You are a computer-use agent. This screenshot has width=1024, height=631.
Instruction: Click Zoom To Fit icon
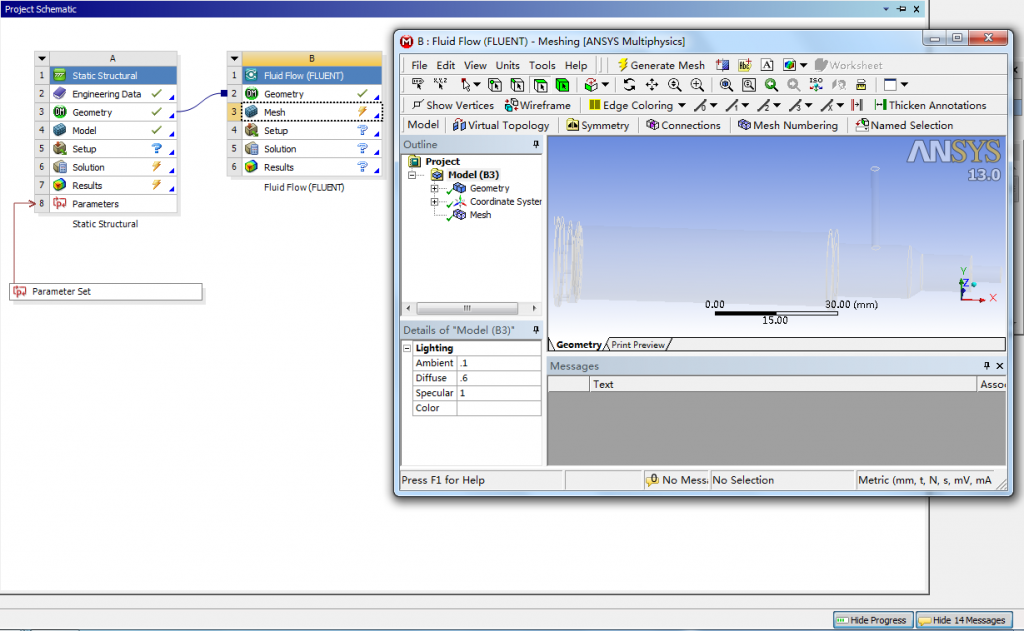pyautogui.click(x=726, y=84)
